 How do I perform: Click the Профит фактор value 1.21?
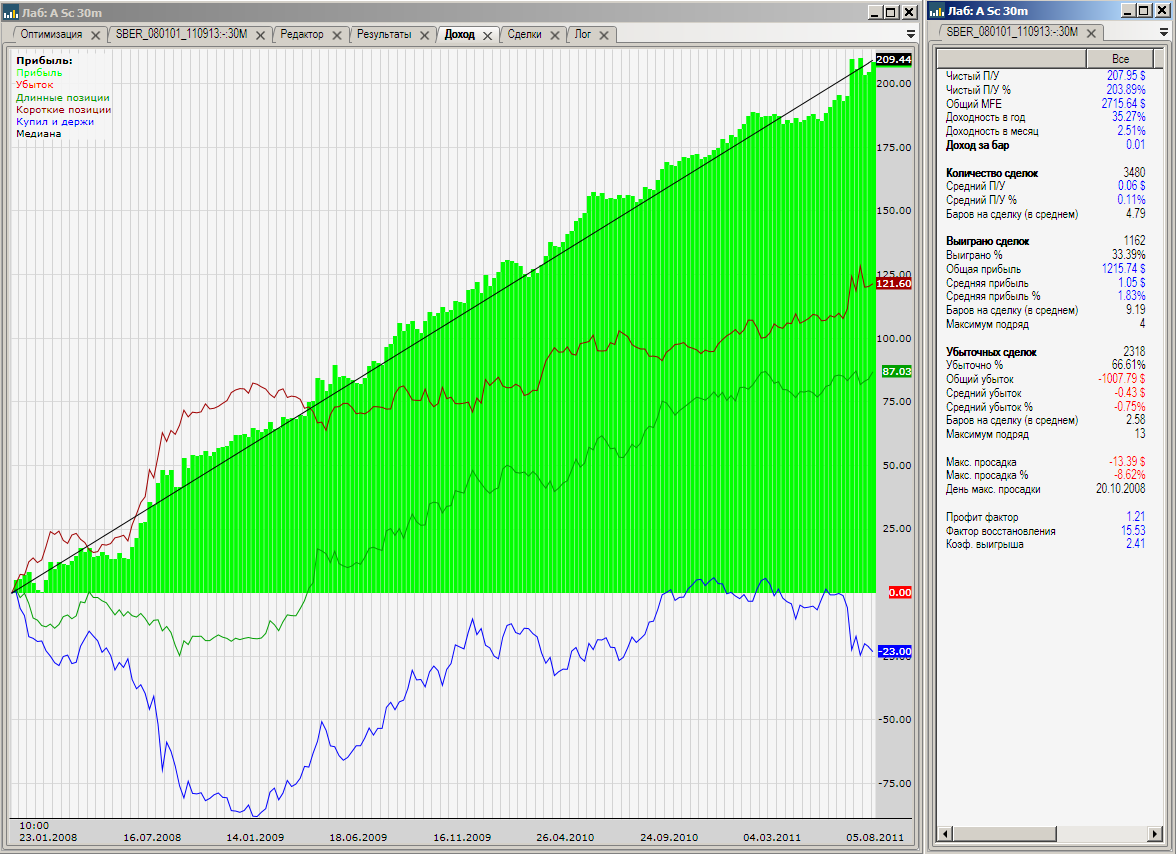1136,517
